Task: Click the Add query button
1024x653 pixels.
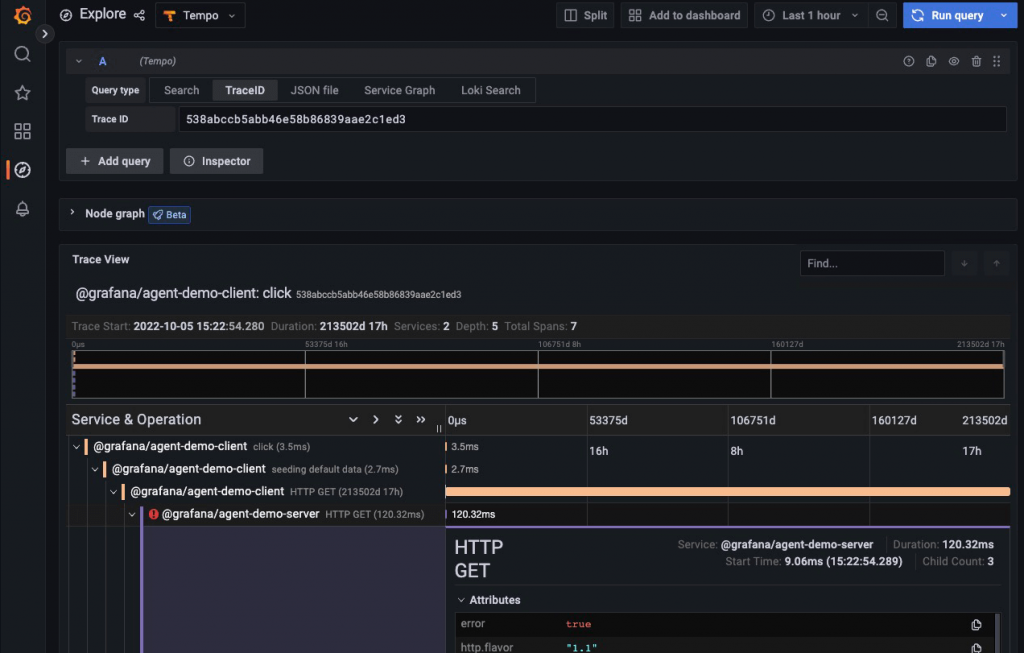Action: (114, 161)
